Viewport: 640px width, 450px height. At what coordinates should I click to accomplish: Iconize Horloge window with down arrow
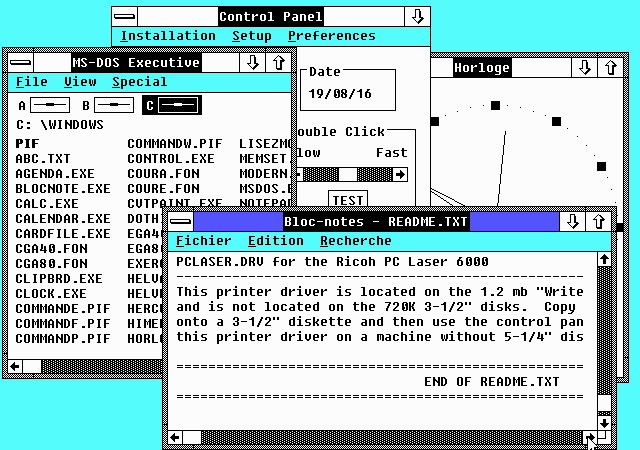click(x=584, y=67)
